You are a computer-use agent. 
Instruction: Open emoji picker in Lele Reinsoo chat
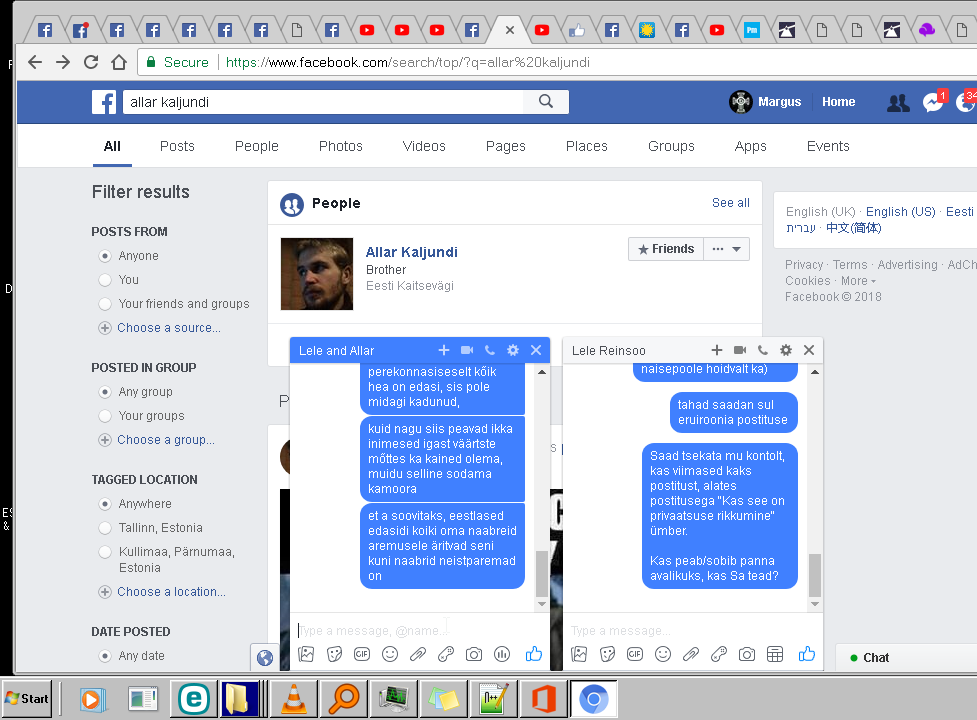(663, 654)
